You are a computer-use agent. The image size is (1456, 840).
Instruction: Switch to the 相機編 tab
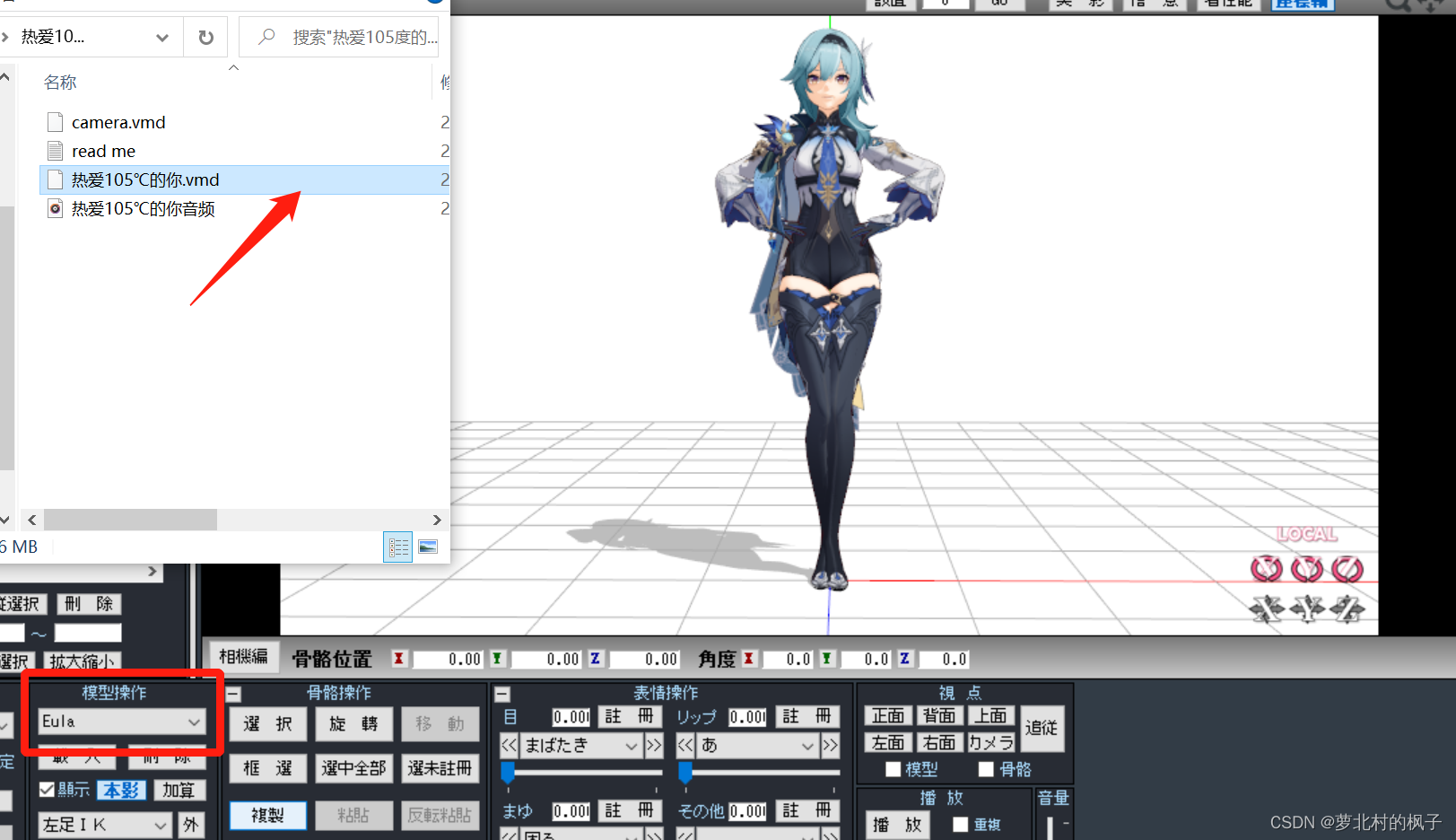243,657
